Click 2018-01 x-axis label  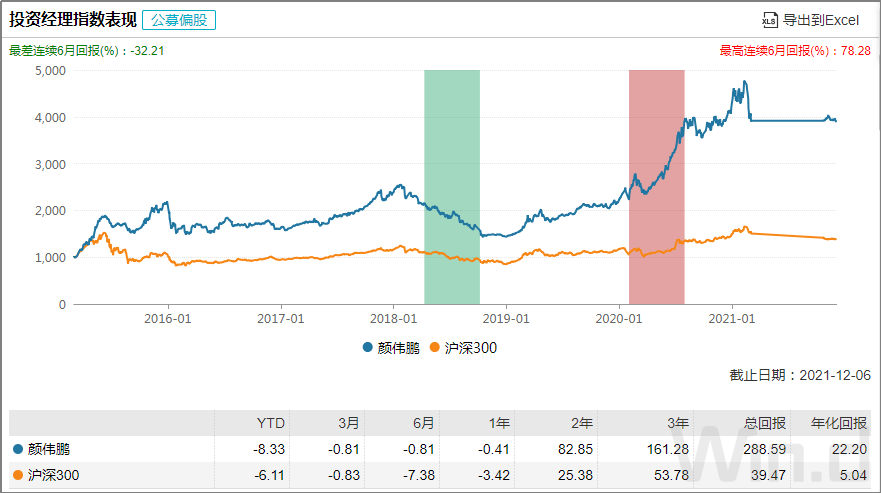(393, 319)
